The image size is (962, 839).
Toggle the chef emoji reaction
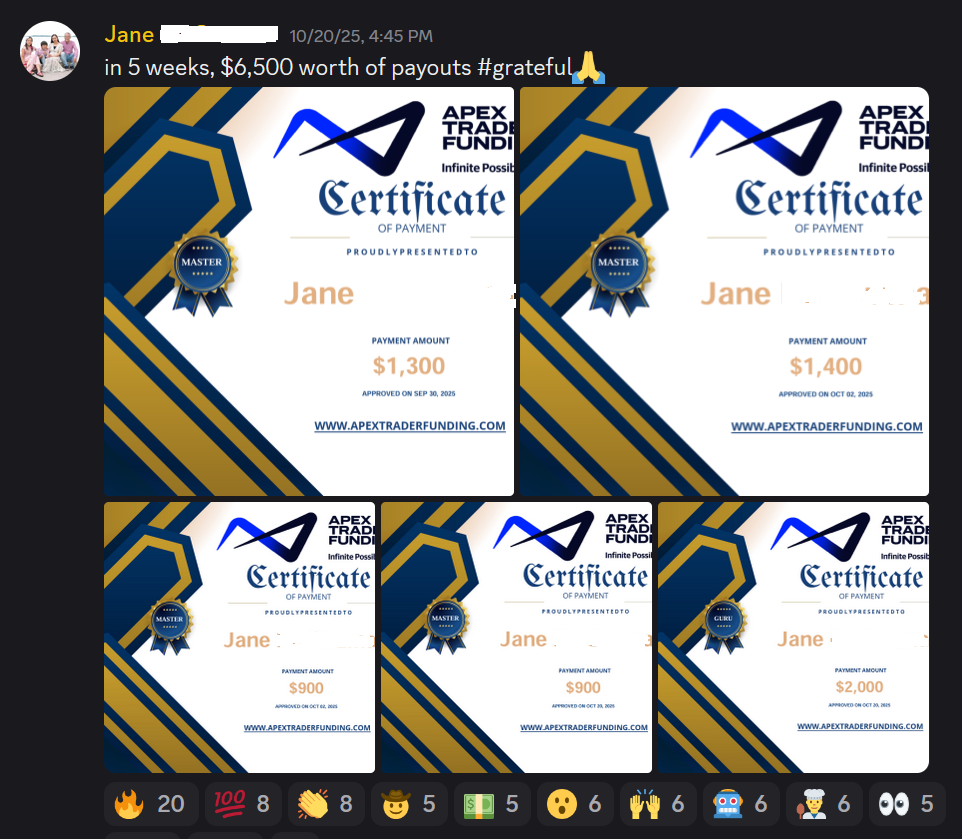824,803
